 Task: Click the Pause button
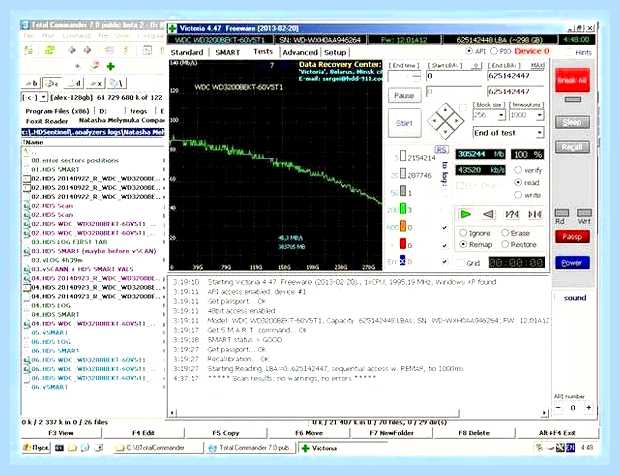tap(404, 96)
